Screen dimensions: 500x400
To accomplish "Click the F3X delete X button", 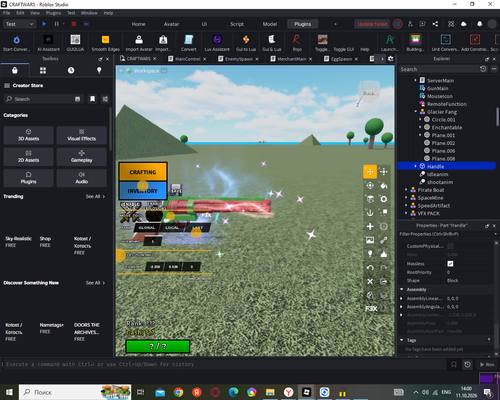I will point(370,281).
